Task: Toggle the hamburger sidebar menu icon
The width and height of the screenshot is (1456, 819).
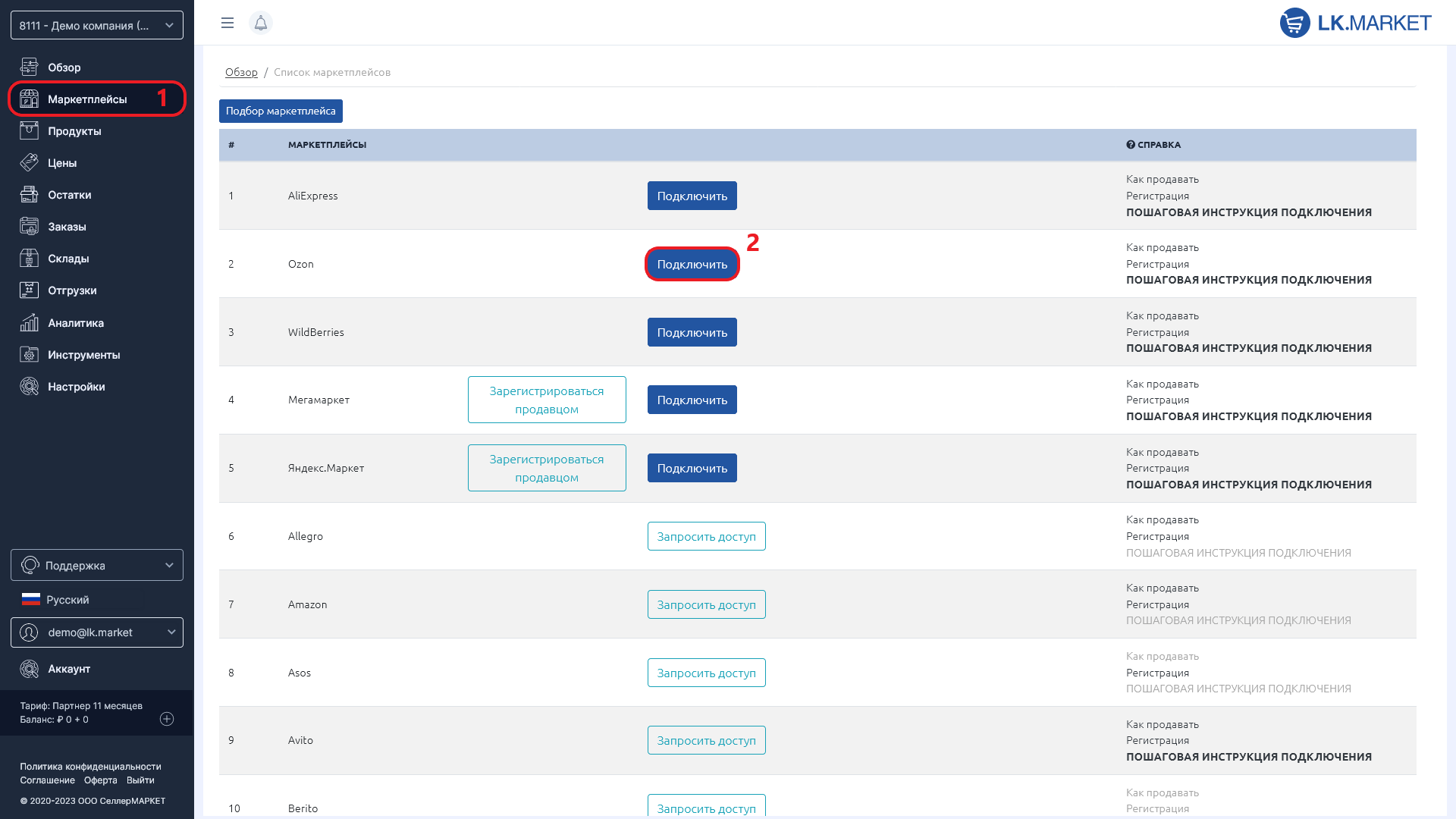Action: click(227, 23)
